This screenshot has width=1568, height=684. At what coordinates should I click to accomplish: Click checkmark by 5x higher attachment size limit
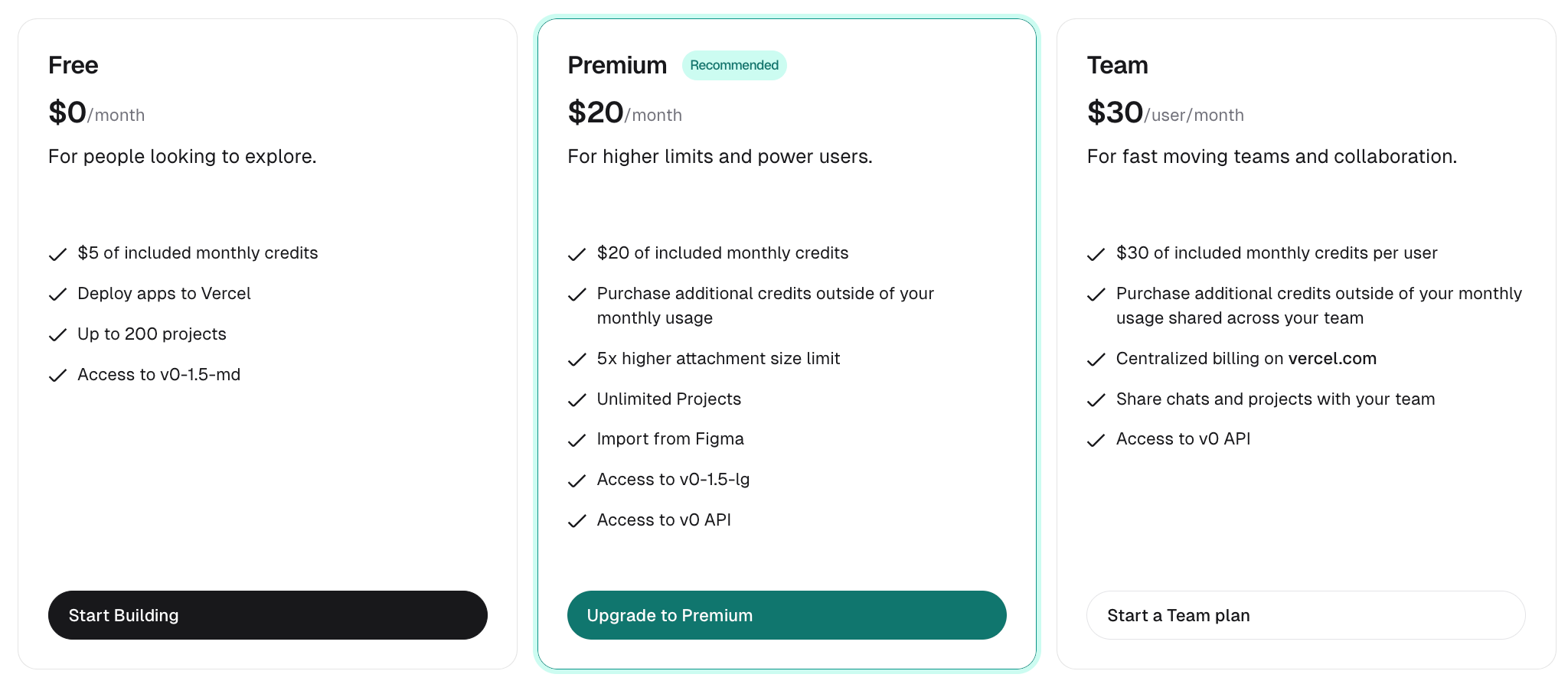577,360
